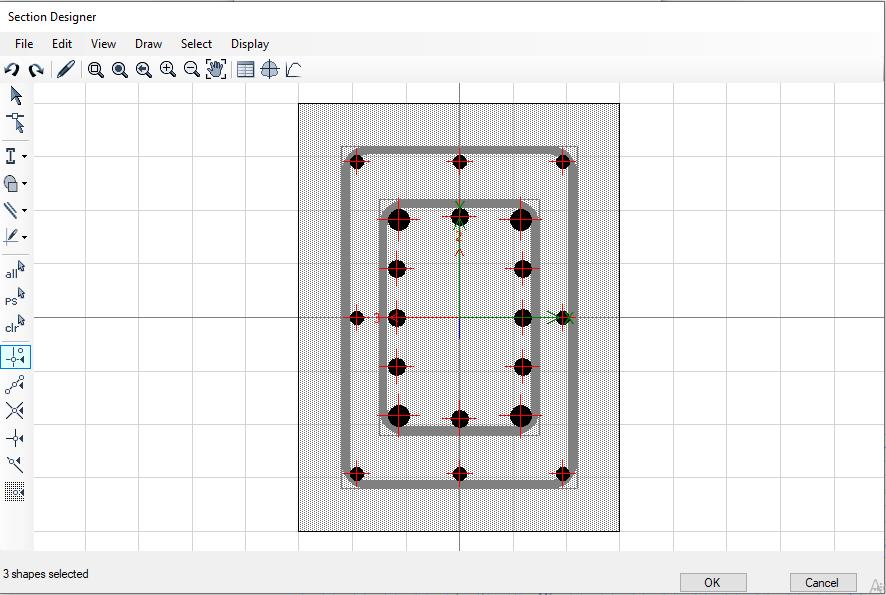Image resolution: width=886 pixels, height=595 pixels.
Task: Toggle snap to points
Action: pos(15,357)
